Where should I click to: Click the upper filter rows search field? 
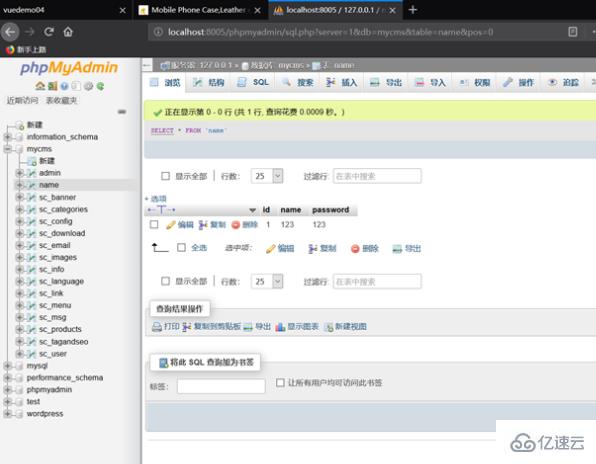pos(377,176)
